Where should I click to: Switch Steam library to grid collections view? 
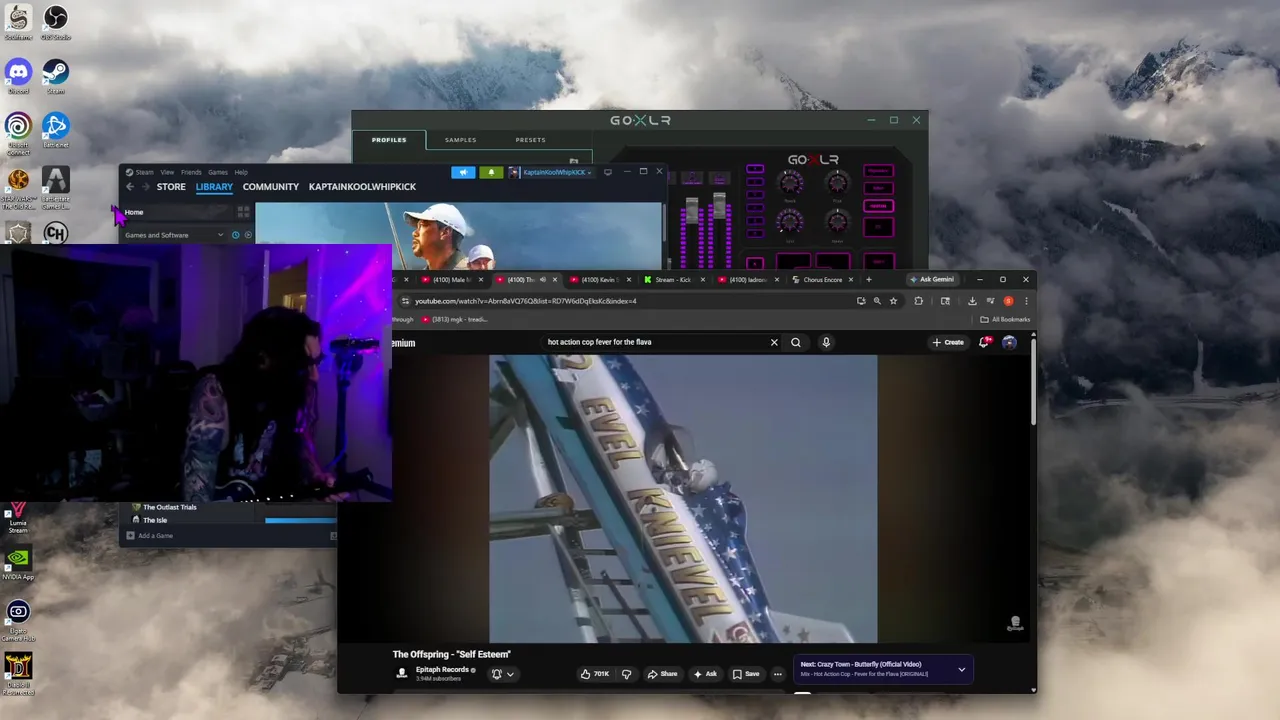pyautogui.click(x=243, y=212)
